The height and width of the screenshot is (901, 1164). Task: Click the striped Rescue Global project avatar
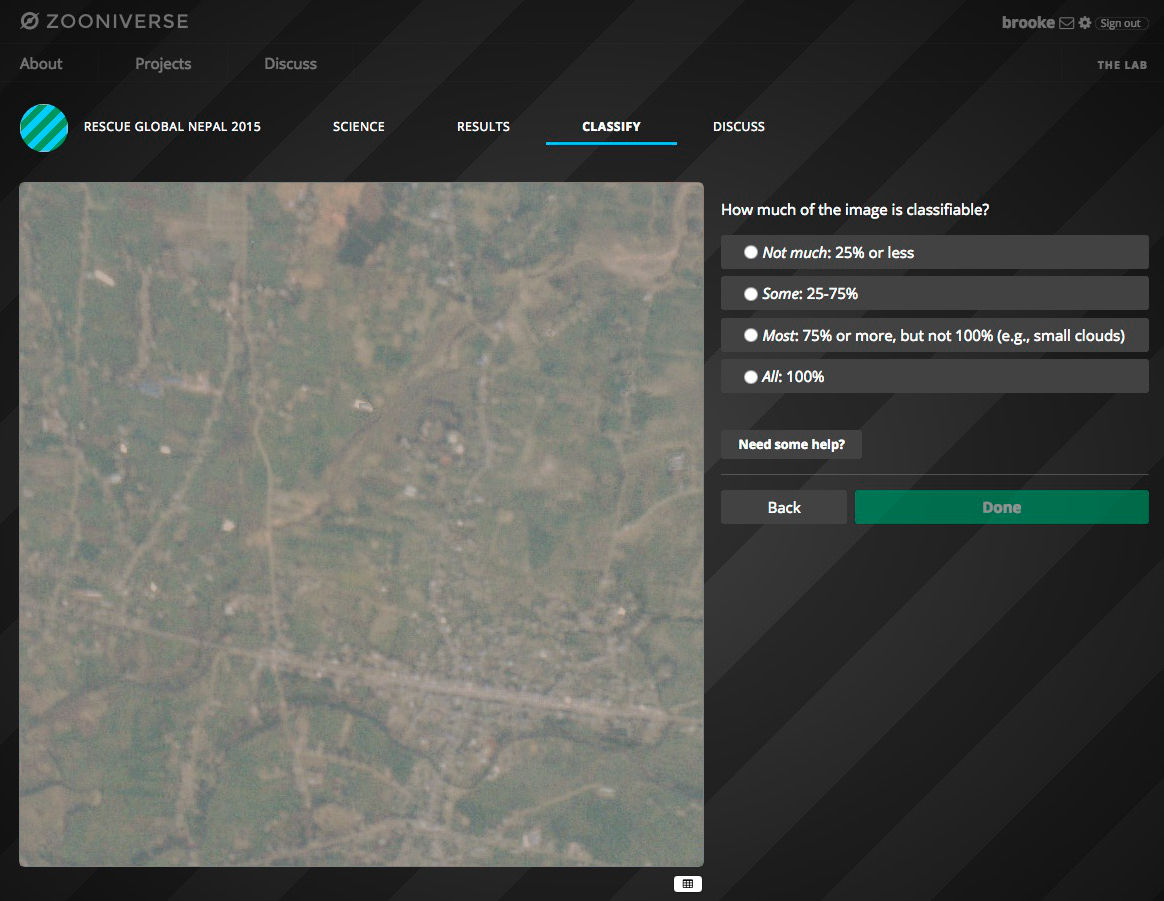(44, 128)
